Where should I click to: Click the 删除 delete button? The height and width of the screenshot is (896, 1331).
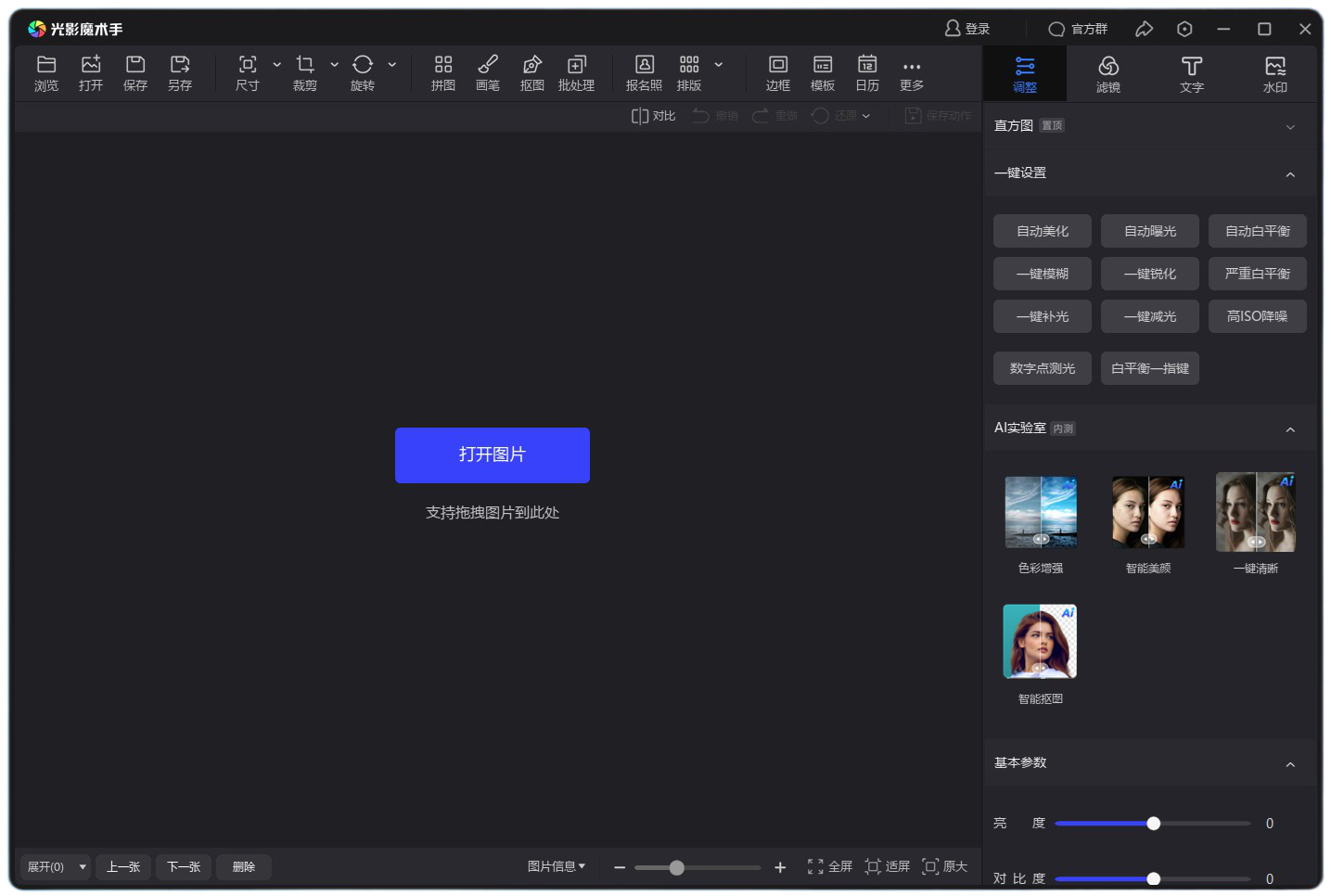coord(244,867)
